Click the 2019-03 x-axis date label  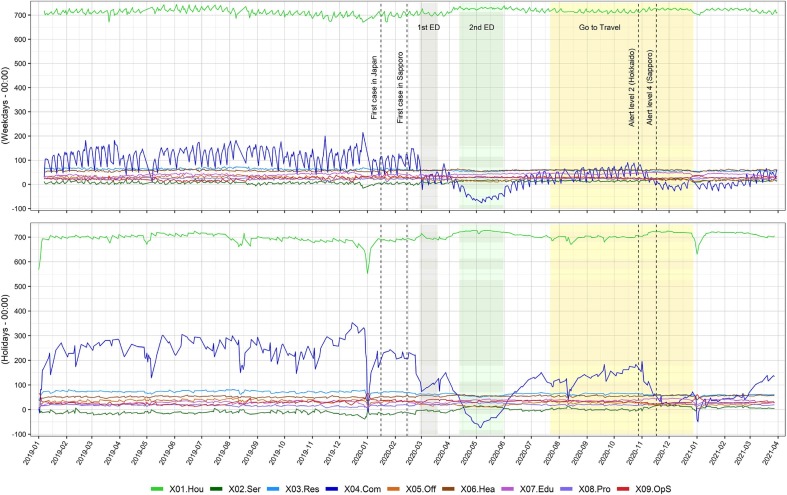[86, 455]
